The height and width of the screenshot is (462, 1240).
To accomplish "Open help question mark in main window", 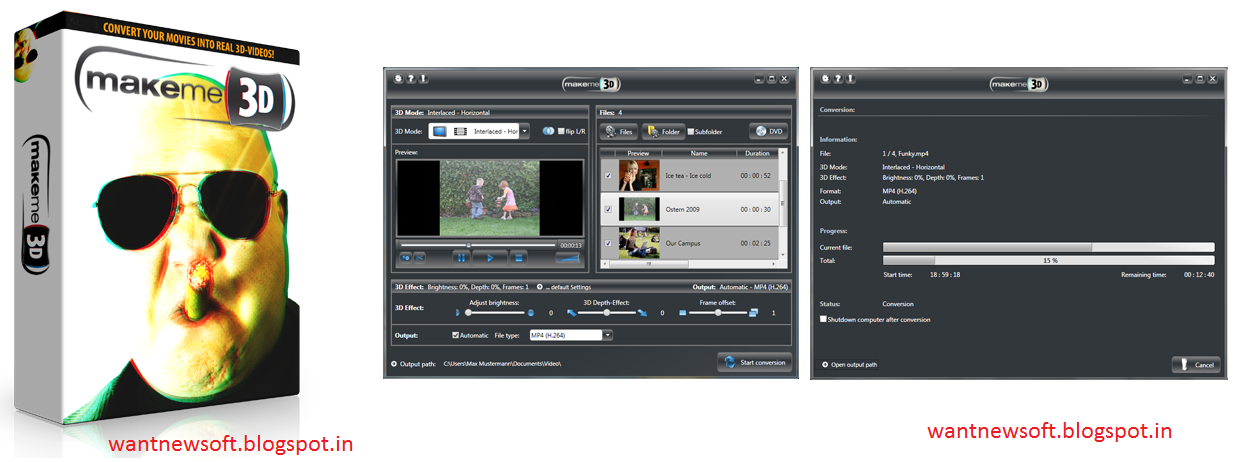I will pyautogui.click(x=411, y=78).
